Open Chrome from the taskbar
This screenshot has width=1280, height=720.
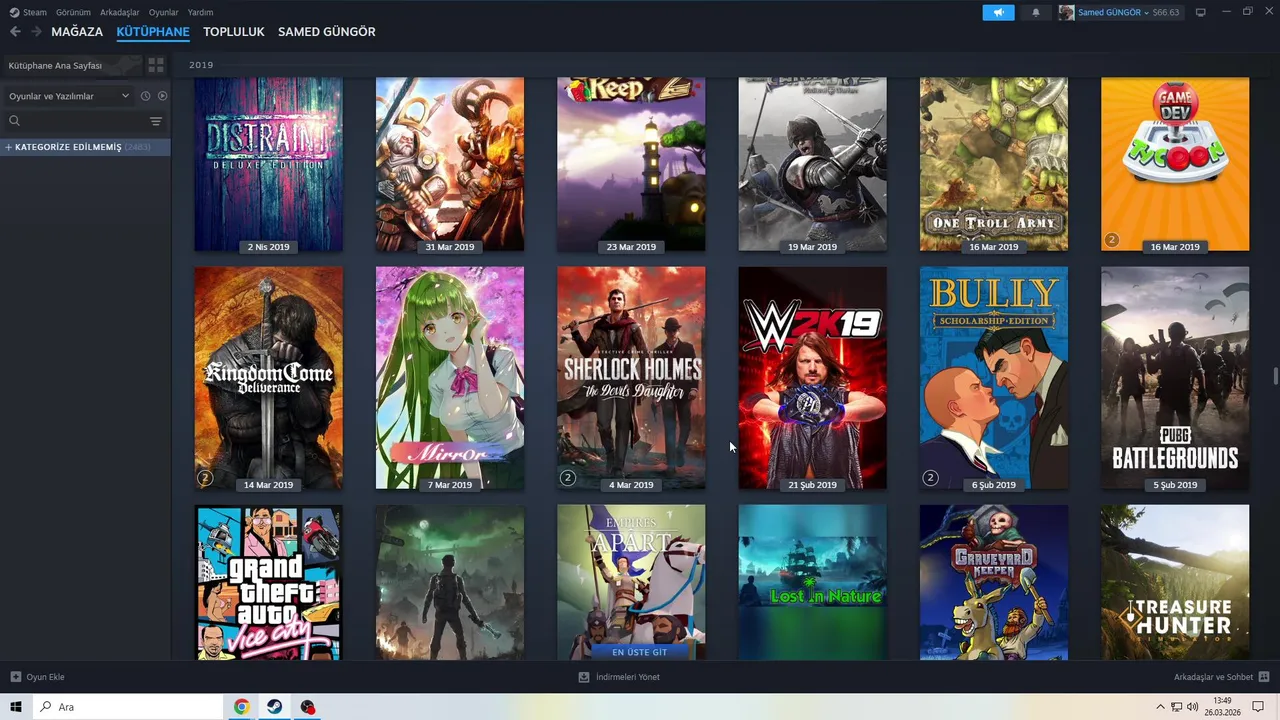(x=241, y=707)
